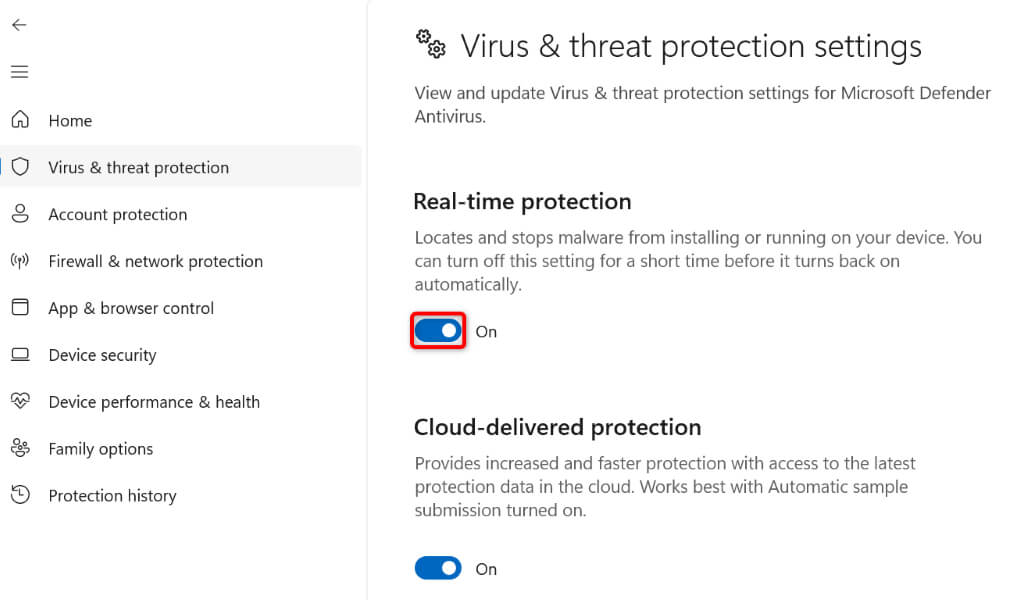Click the settings gears header icon

pos(431,44)
